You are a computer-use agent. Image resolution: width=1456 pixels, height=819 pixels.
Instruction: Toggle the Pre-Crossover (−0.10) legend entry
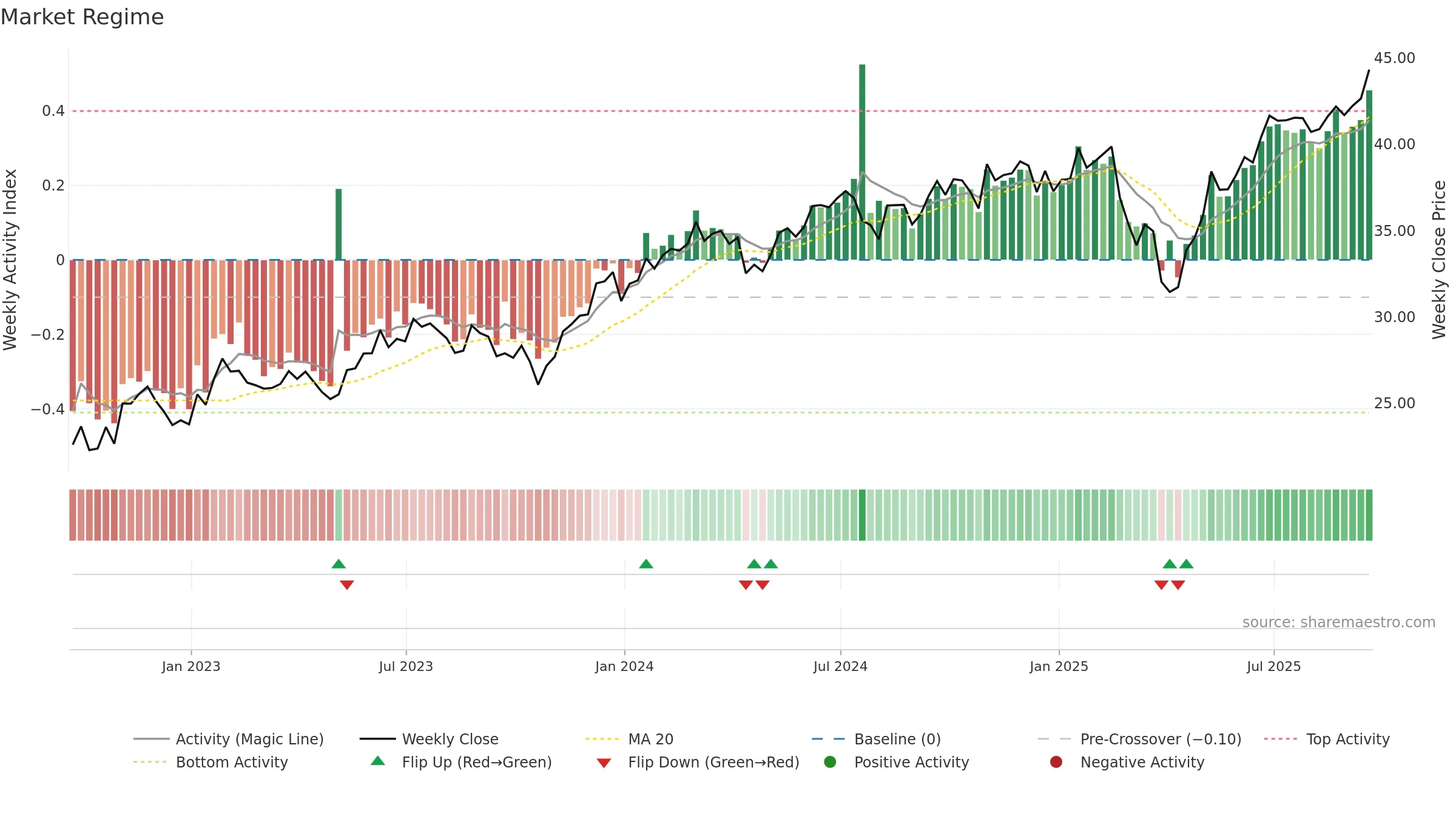1139,739
